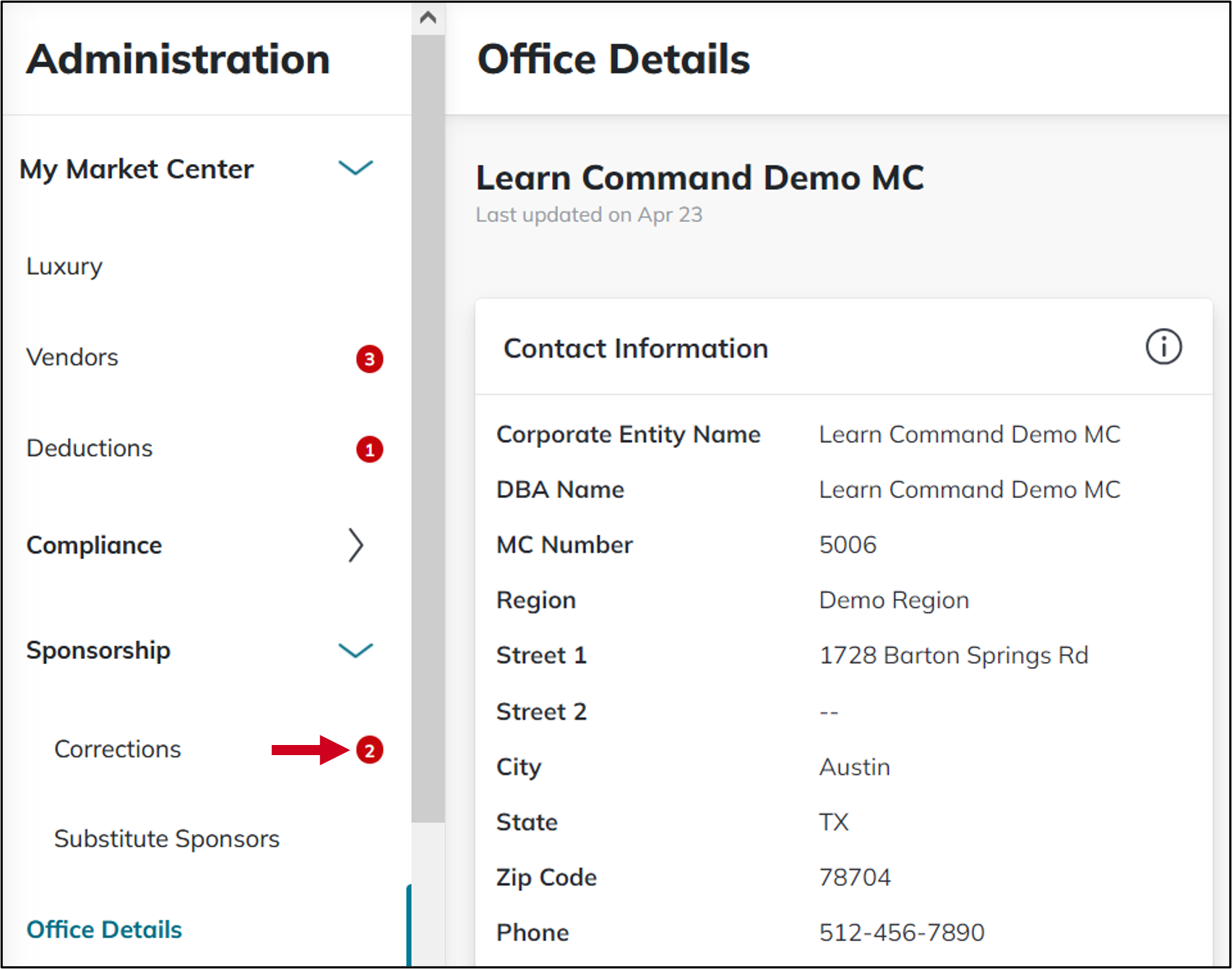Click the 1728 Barton Springs Rd address

click(953, 655)
